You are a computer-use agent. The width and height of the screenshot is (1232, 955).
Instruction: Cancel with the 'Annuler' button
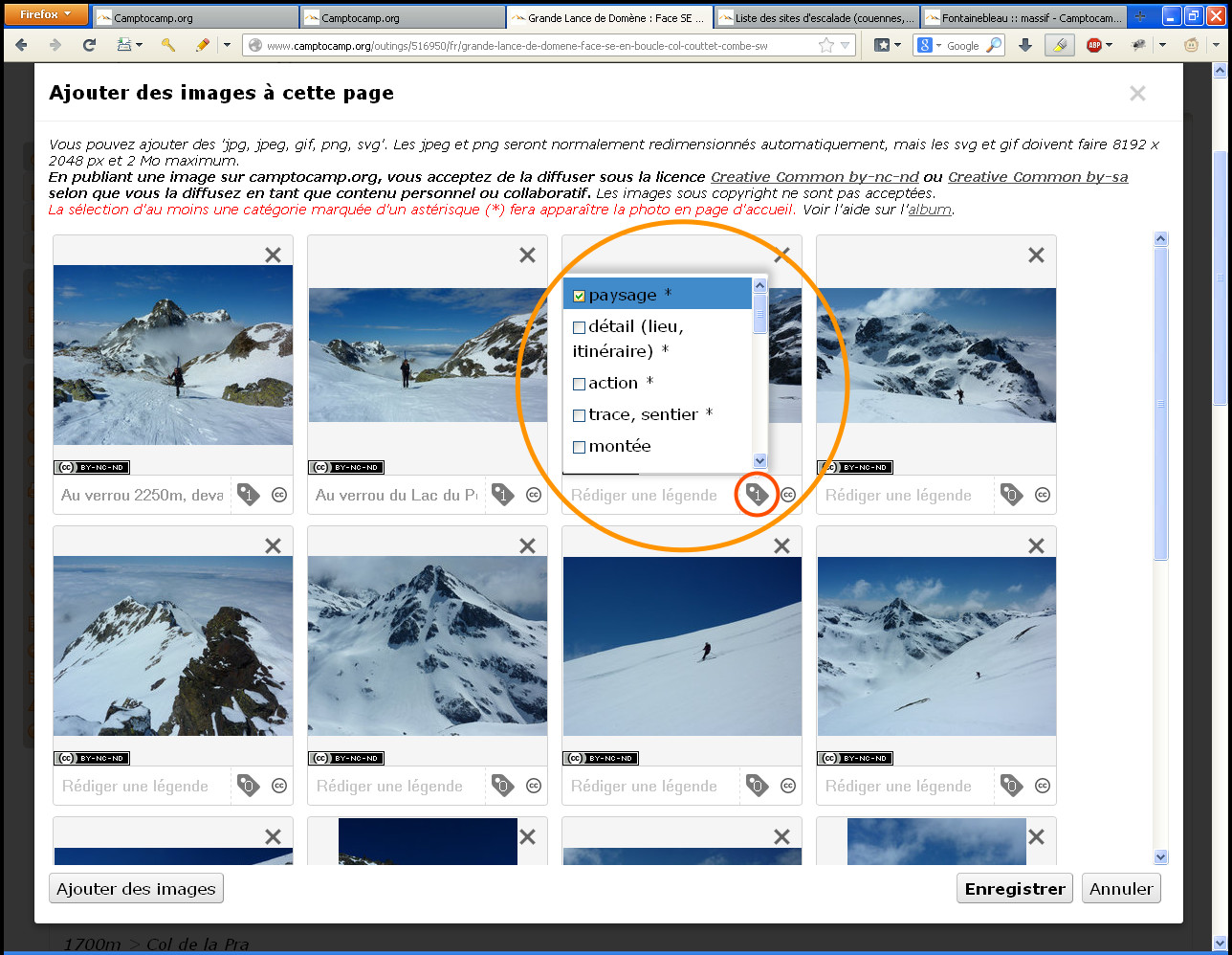click(x=1121, y=888)
